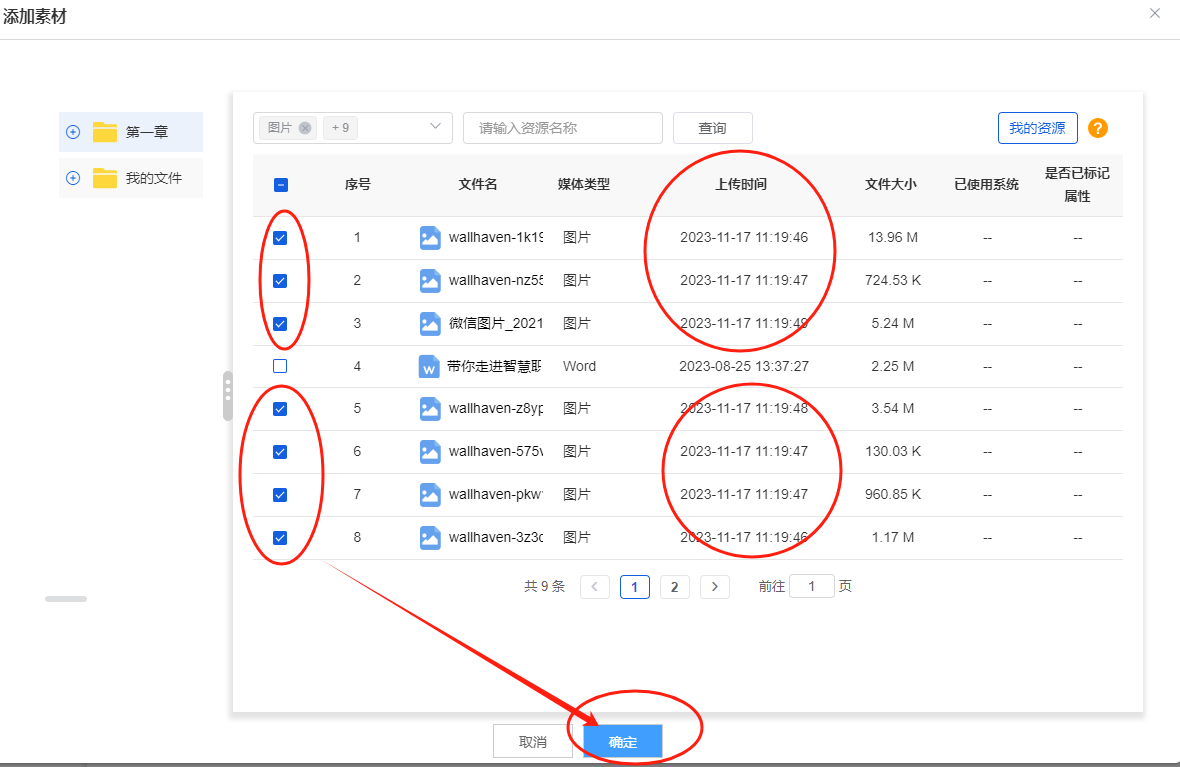The image size is (1180, 767).
Task: Click the 确定 confirm button
Action: coord(622,742)
